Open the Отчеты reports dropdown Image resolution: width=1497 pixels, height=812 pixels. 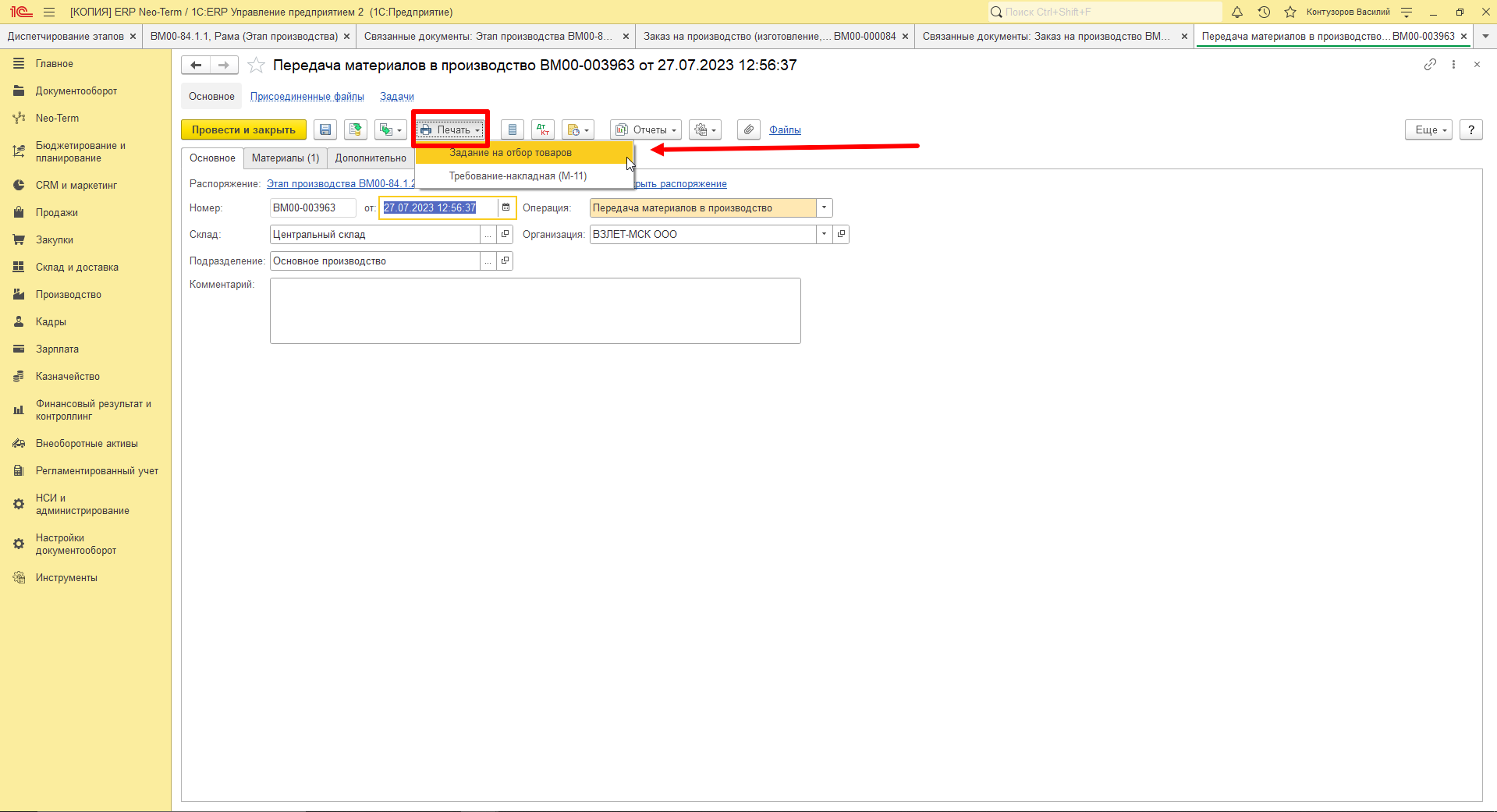point(646,129)
